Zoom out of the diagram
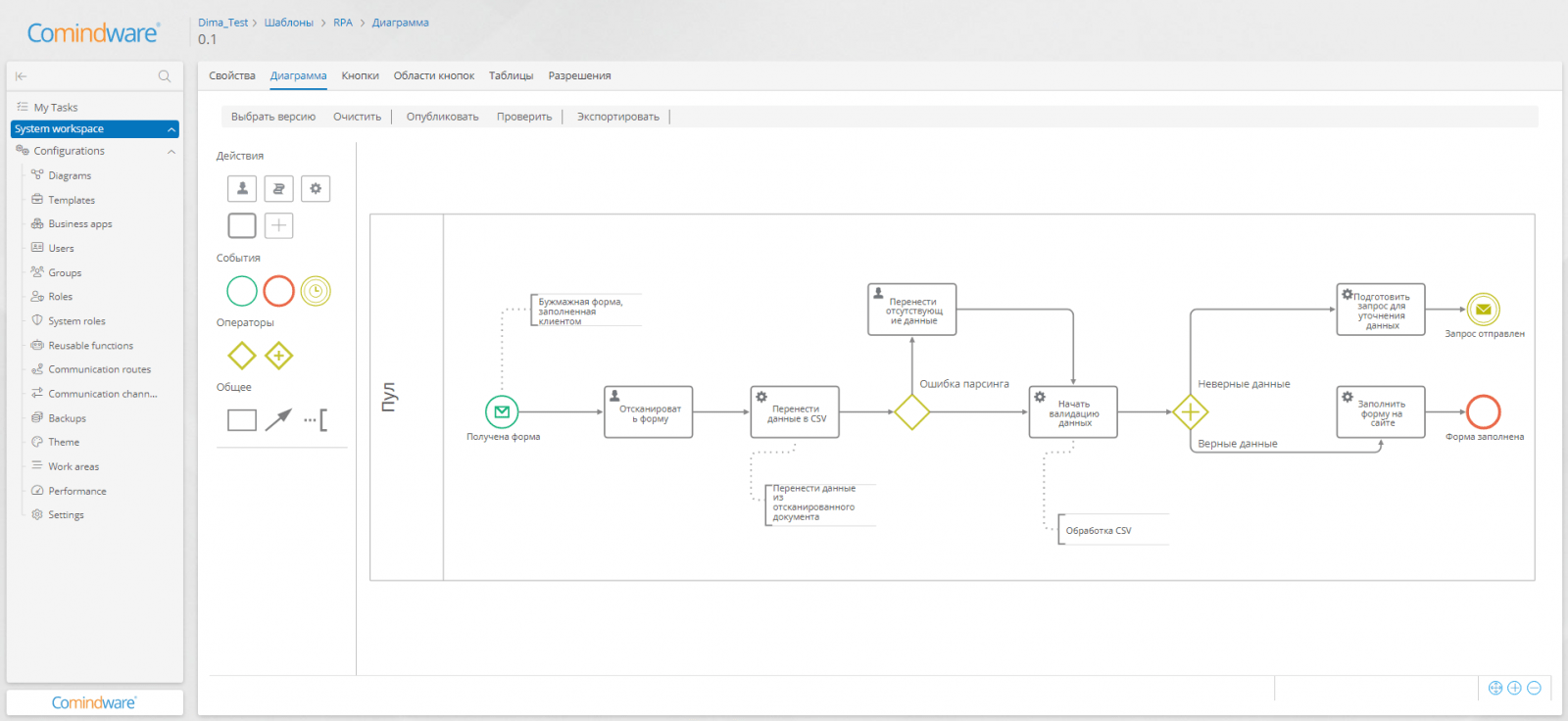 pyautogui.click(x=1534, y=688)
